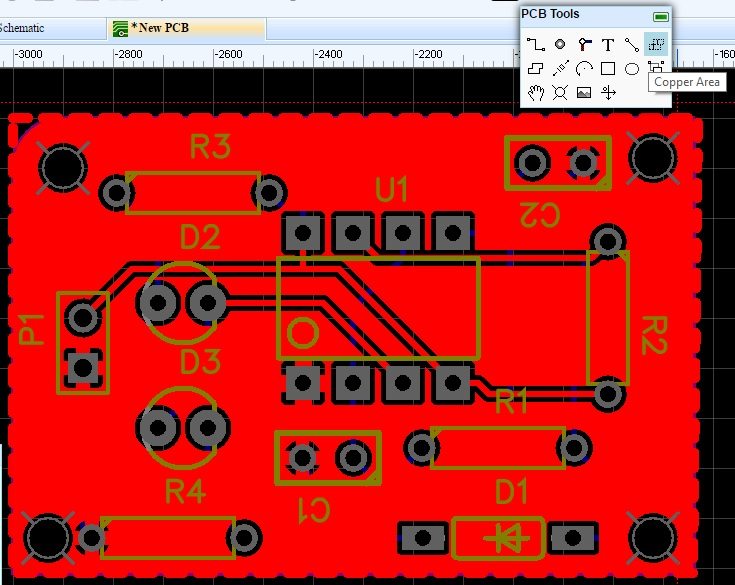Select the Arc drawing tool

(584, 69)
